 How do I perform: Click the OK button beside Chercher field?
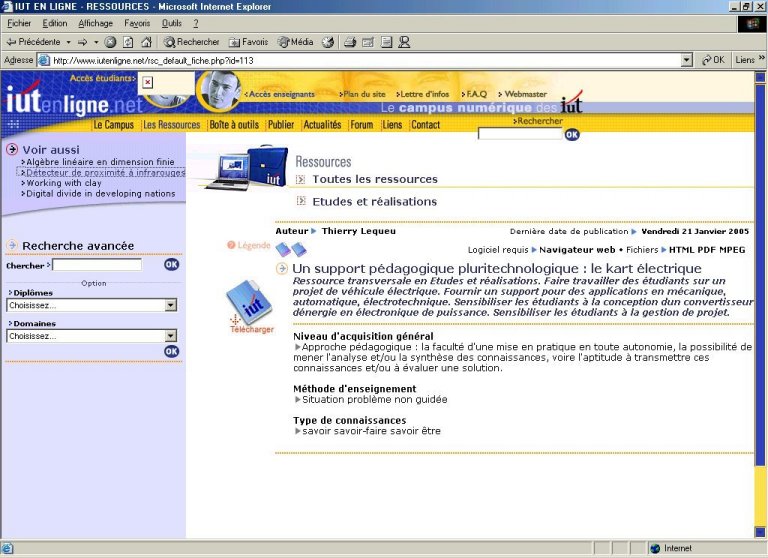(171, 265)
